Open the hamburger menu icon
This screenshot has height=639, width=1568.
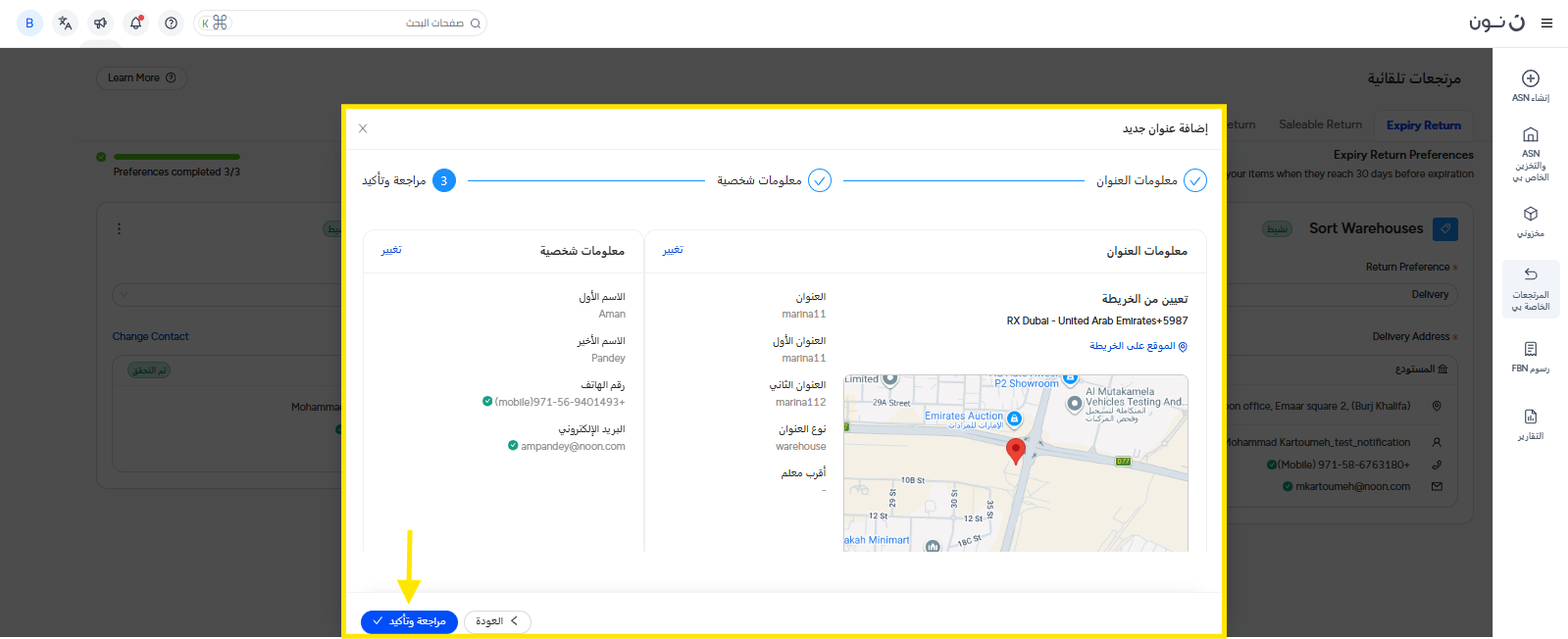point(1546,23)
